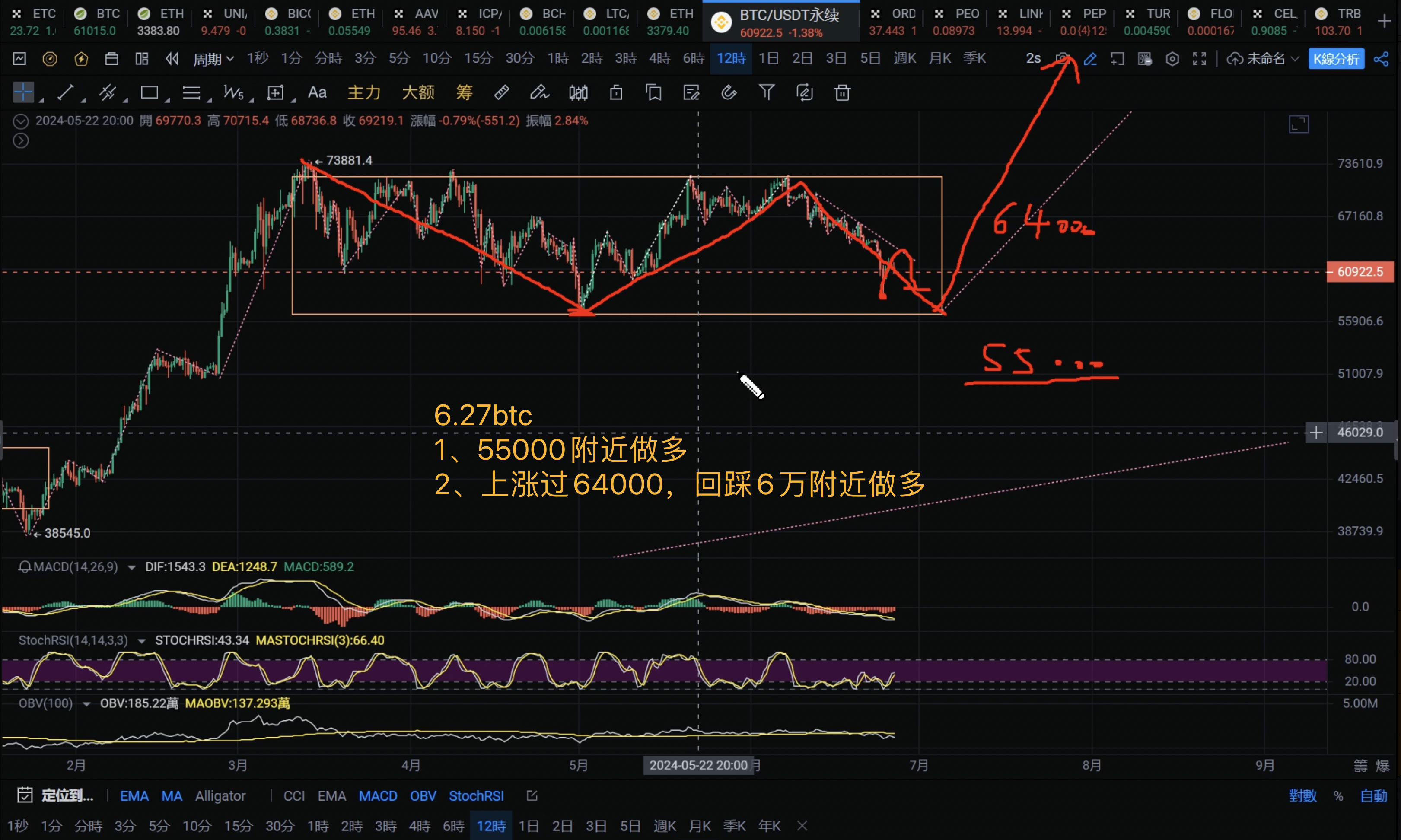The width and height of the screenshot is (1401, 840).
Task: Open the drawings filter funnel icon
Action: [767, 92]
